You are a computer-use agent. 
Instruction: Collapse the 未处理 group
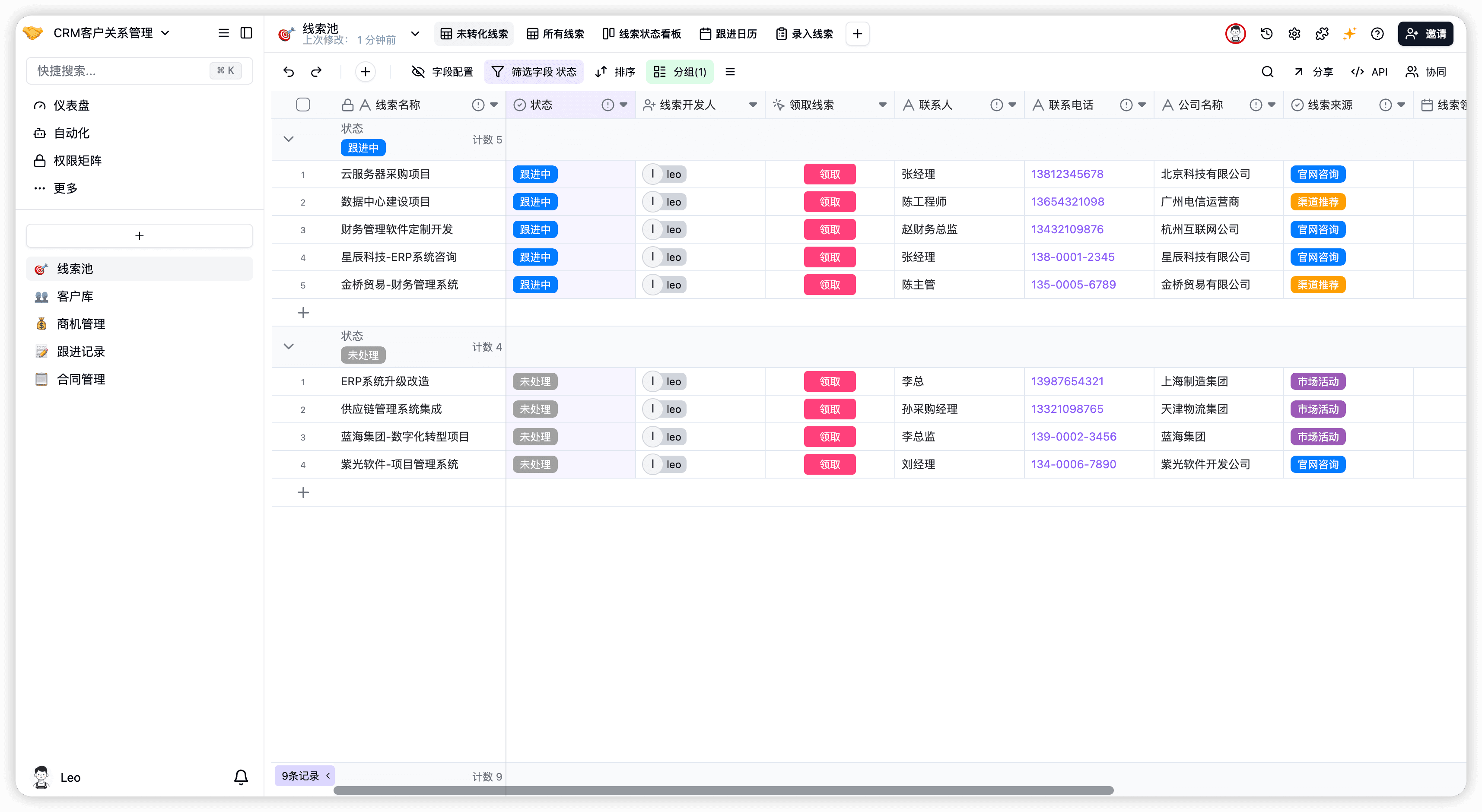[x=289, y=346]
